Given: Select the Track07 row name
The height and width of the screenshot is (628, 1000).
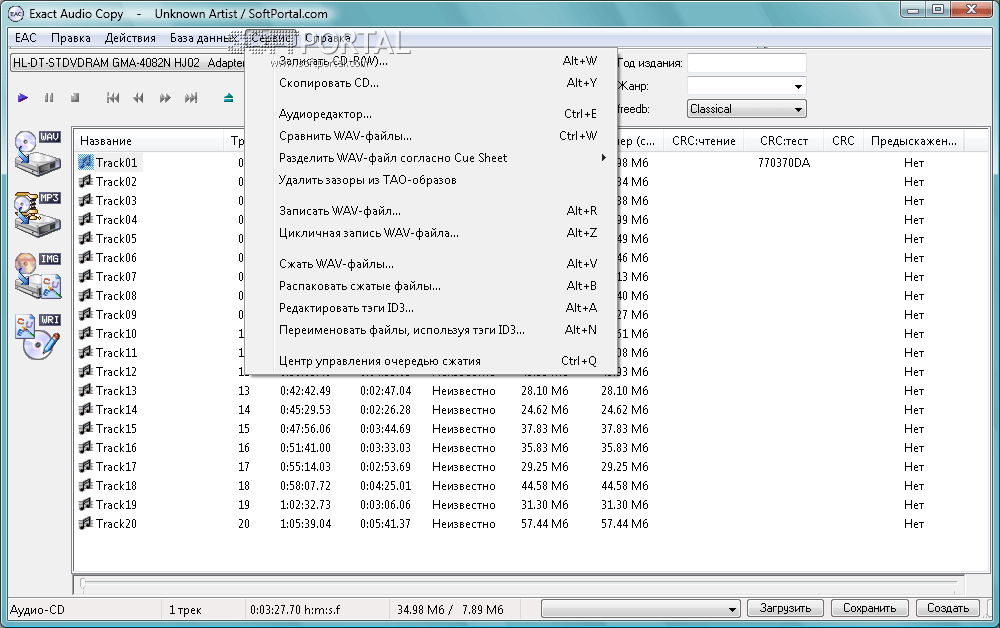Looking at the screenshot, I should point(116,277).
